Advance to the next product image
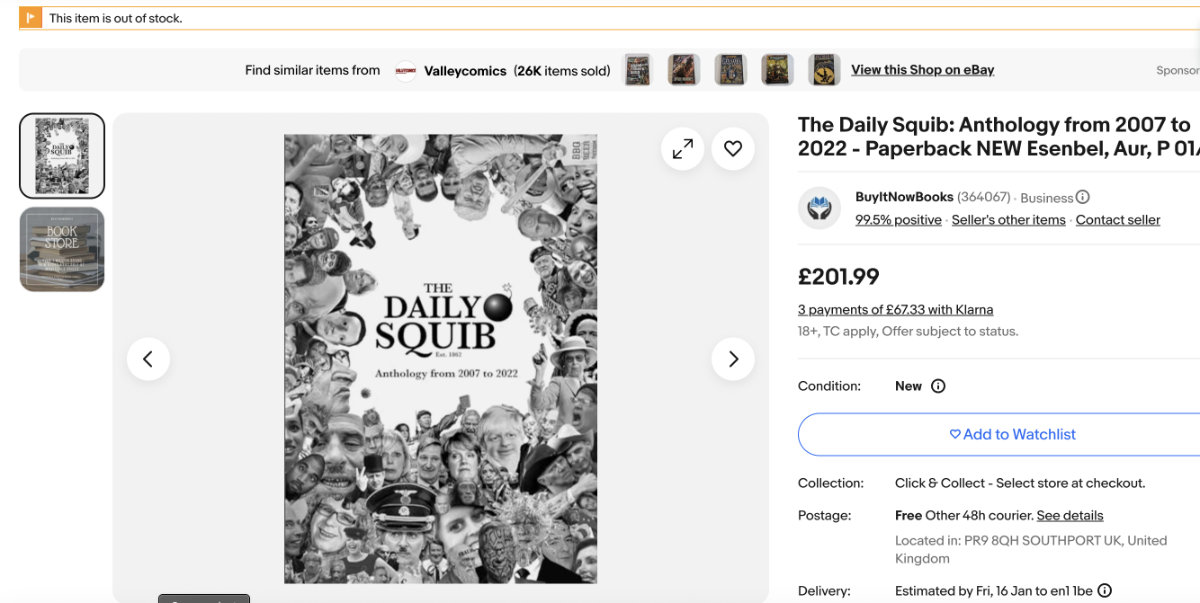The height and width of the screenshot is (603, 1200). click(x=733, y=359)
